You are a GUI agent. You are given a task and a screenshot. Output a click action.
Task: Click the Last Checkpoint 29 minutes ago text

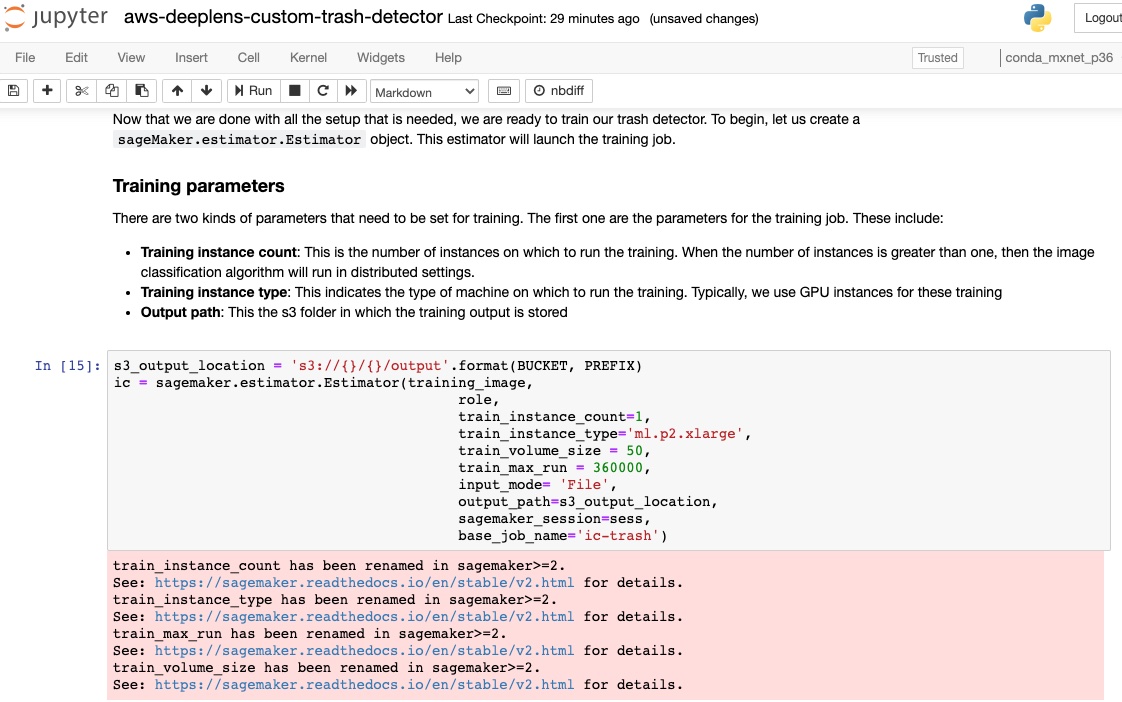pos(543,19)
